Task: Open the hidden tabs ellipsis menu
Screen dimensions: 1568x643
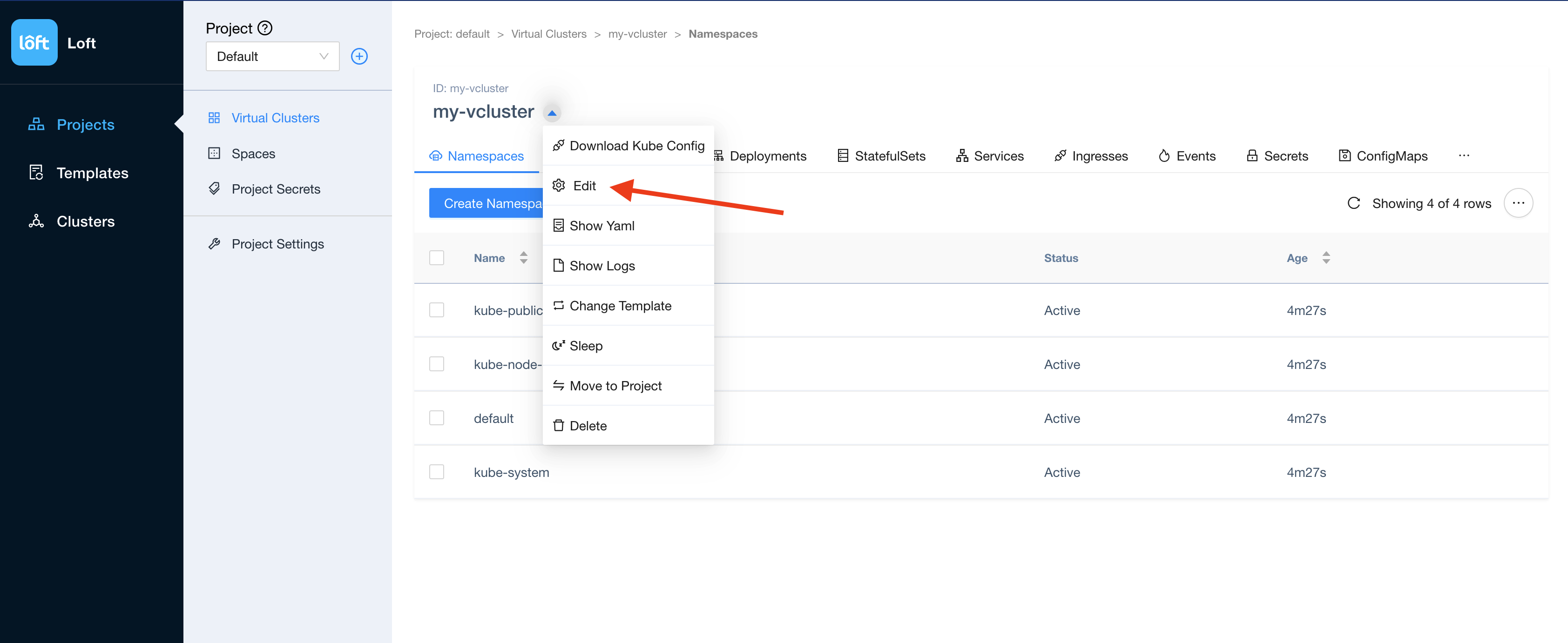Action: click(x=1465, y=156)
